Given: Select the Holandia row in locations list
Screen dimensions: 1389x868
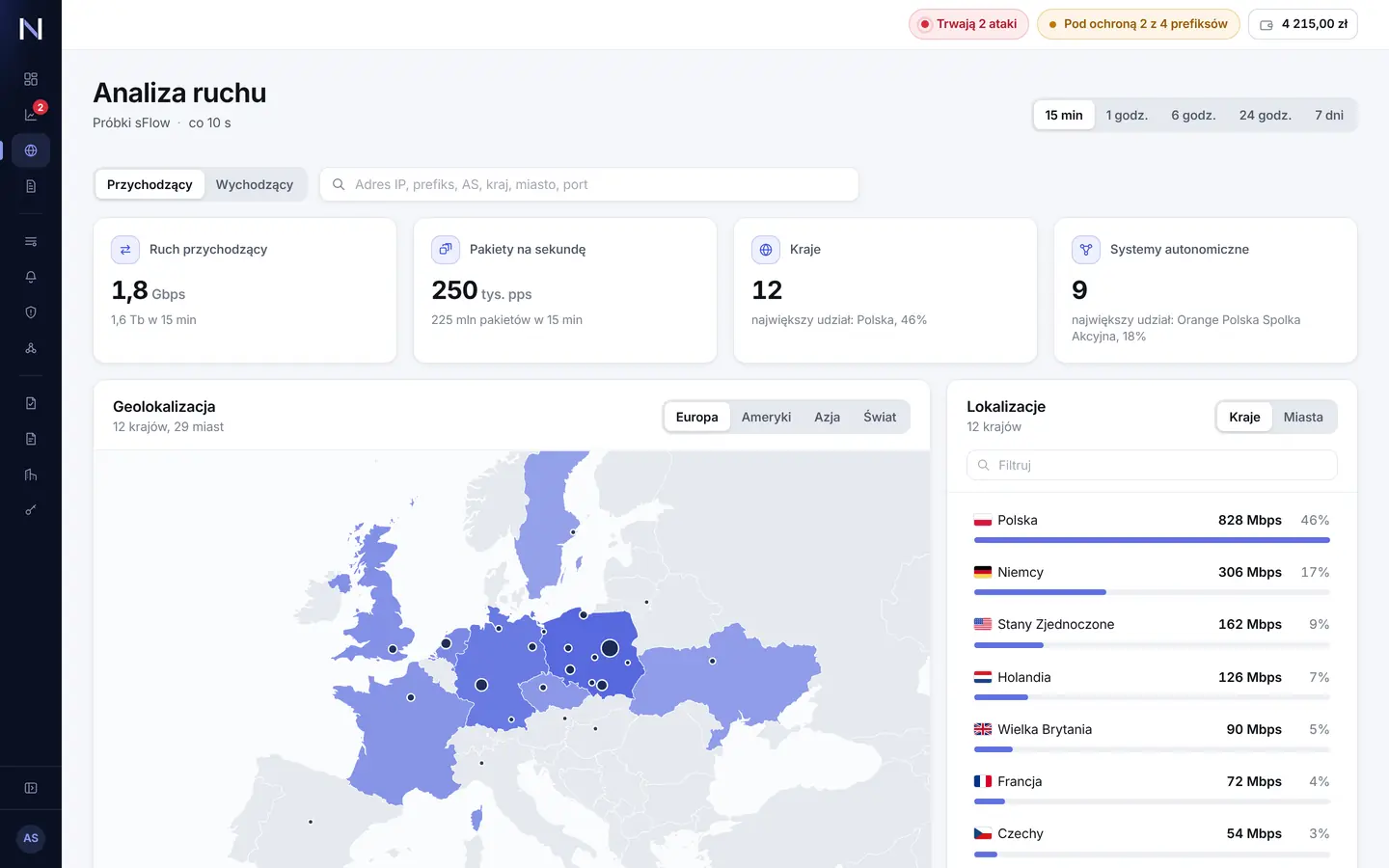Looking at the screenshot, I should click(x=1152, y=686).
